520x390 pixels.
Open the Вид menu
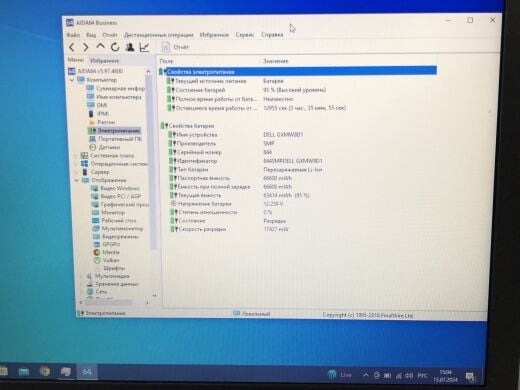click(91, 35)
